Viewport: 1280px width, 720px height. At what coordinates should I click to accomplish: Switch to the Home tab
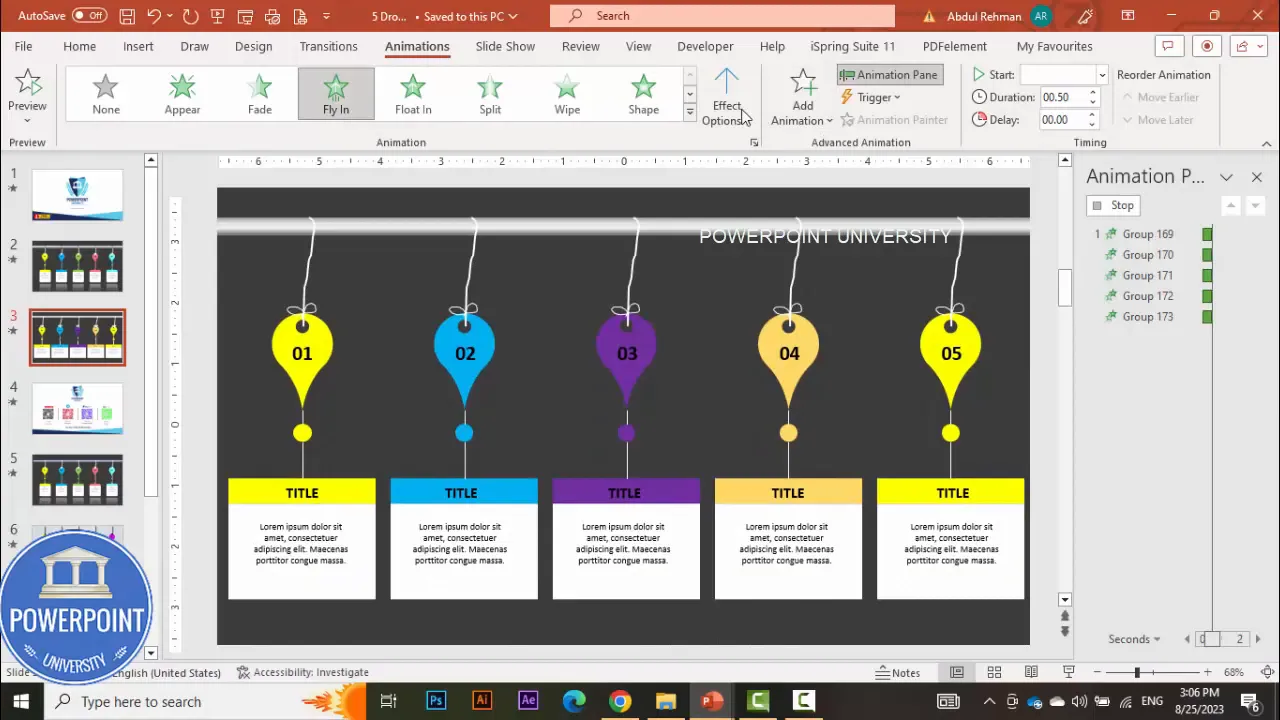[x=80, y=46]
